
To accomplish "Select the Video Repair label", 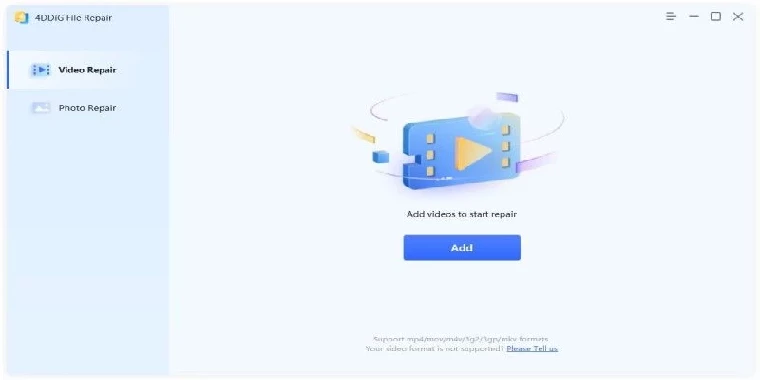I will [x=87, y=70].
